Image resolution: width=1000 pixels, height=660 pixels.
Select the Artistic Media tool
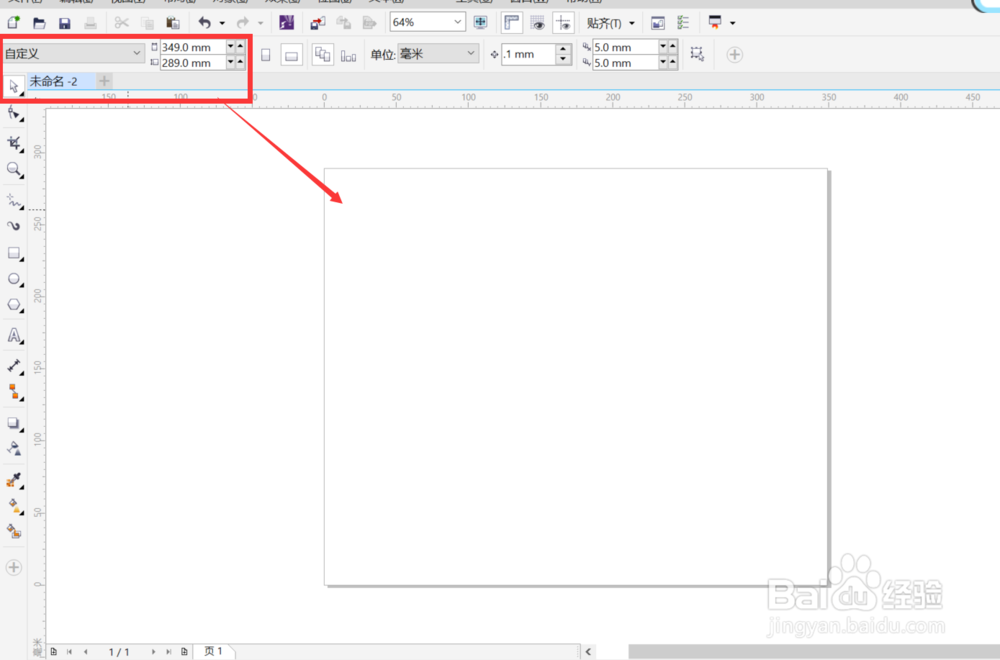pyautogui.click(x=13, y=226)
